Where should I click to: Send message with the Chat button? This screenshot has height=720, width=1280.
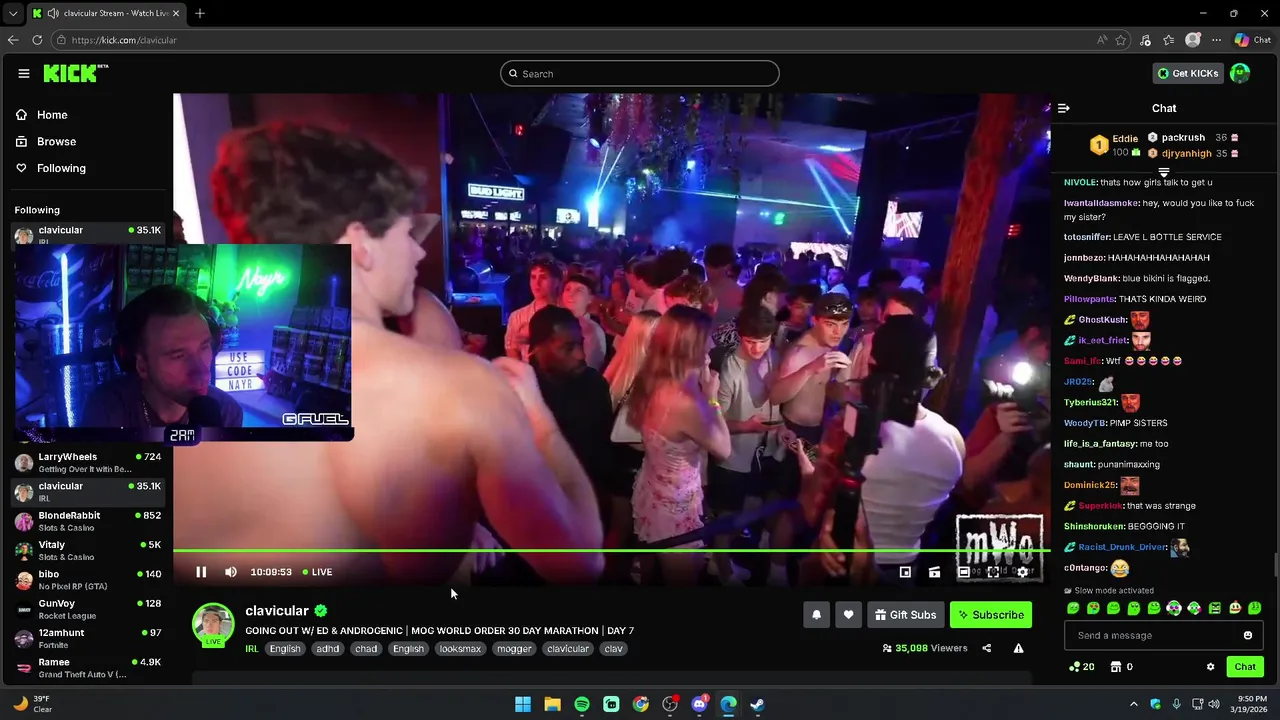pos(1245,667)
